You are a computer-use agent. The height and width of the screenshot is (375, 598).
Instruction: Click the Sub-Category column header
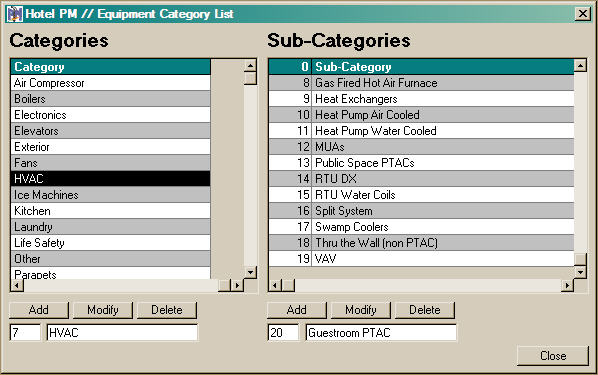coord(443,67)
